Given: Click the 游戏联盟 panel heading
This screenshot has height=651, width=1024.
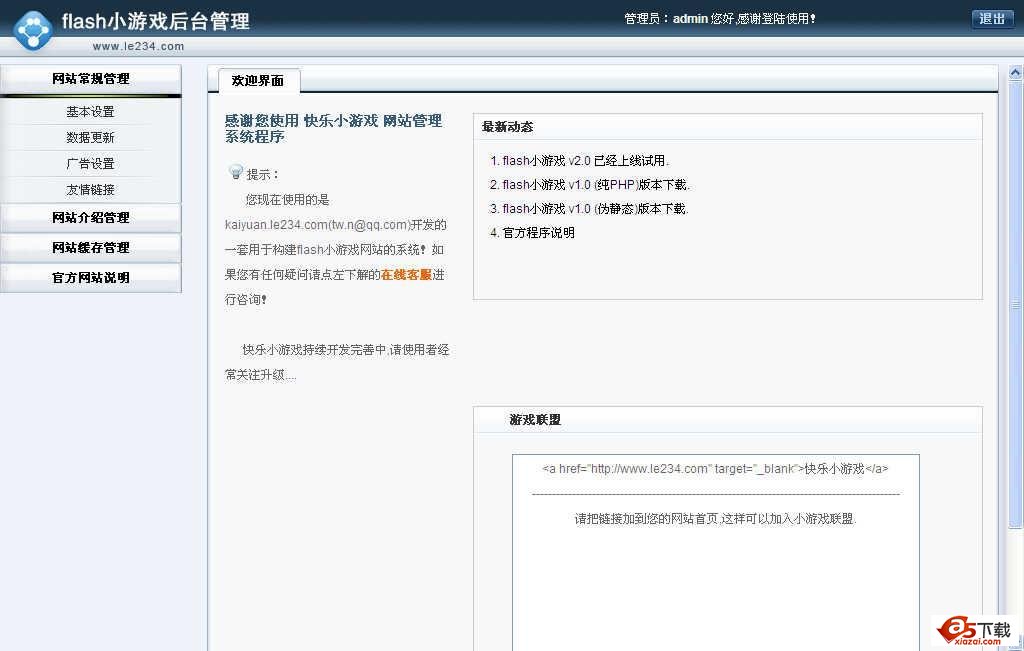Looking at the screenshot, I should pyautogui.click(x=535, y=420).
